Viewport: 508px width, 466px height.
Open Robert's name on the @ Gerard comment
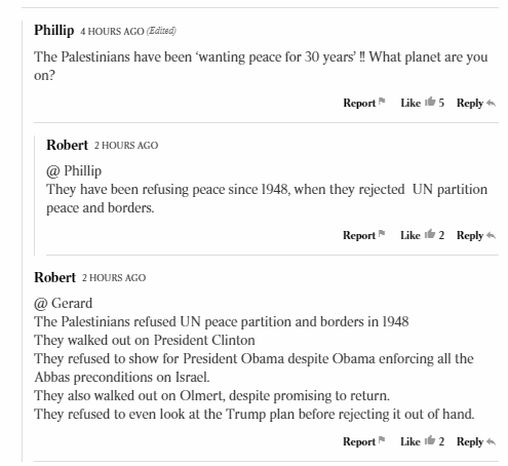tap(55, 277)
